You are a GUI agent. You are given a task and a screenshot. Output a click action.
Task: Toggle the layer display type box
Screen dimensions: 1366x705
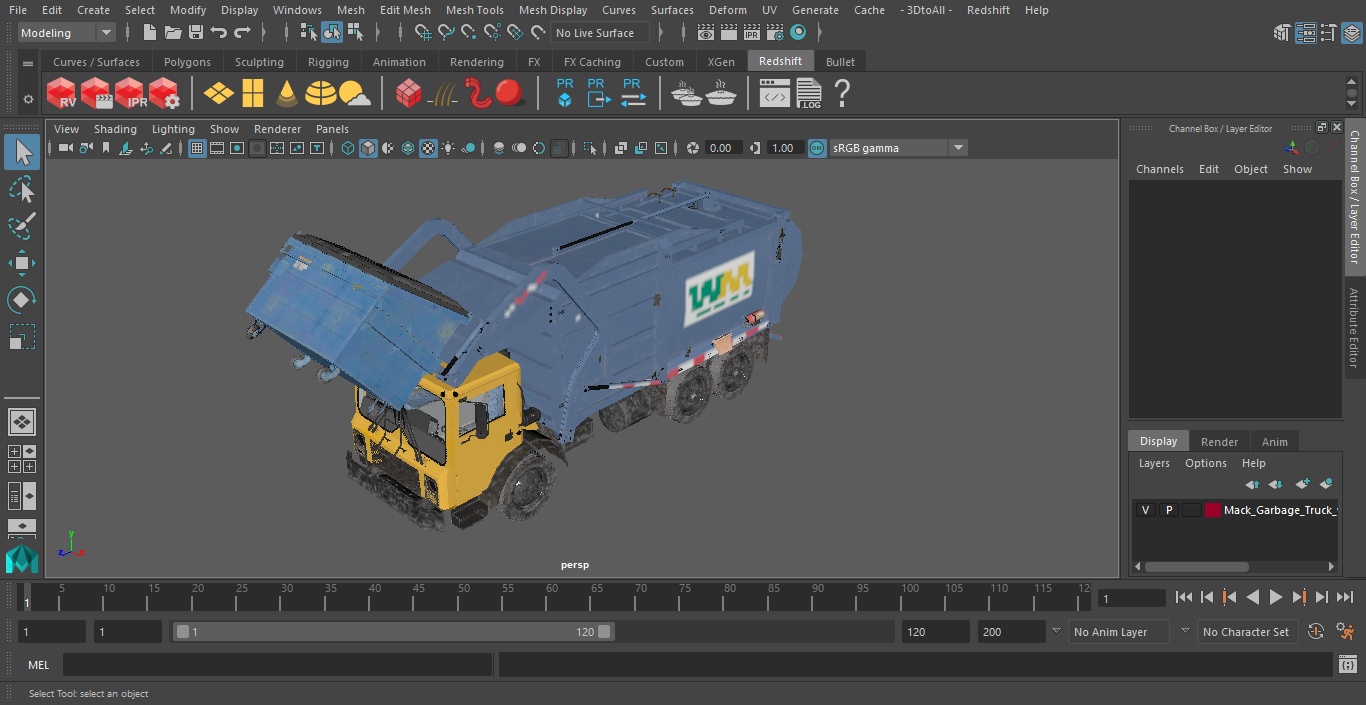tap(1191, 510)
